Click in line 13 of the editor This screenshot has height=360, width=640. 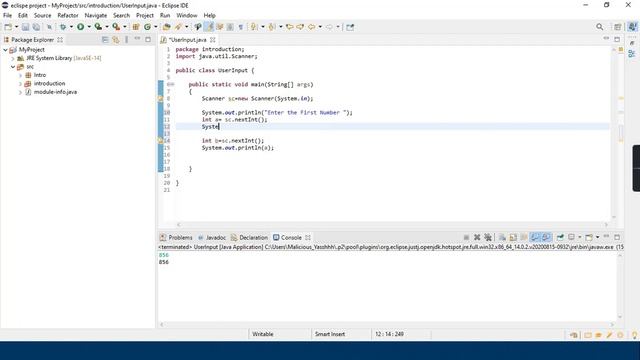(392, 133)
